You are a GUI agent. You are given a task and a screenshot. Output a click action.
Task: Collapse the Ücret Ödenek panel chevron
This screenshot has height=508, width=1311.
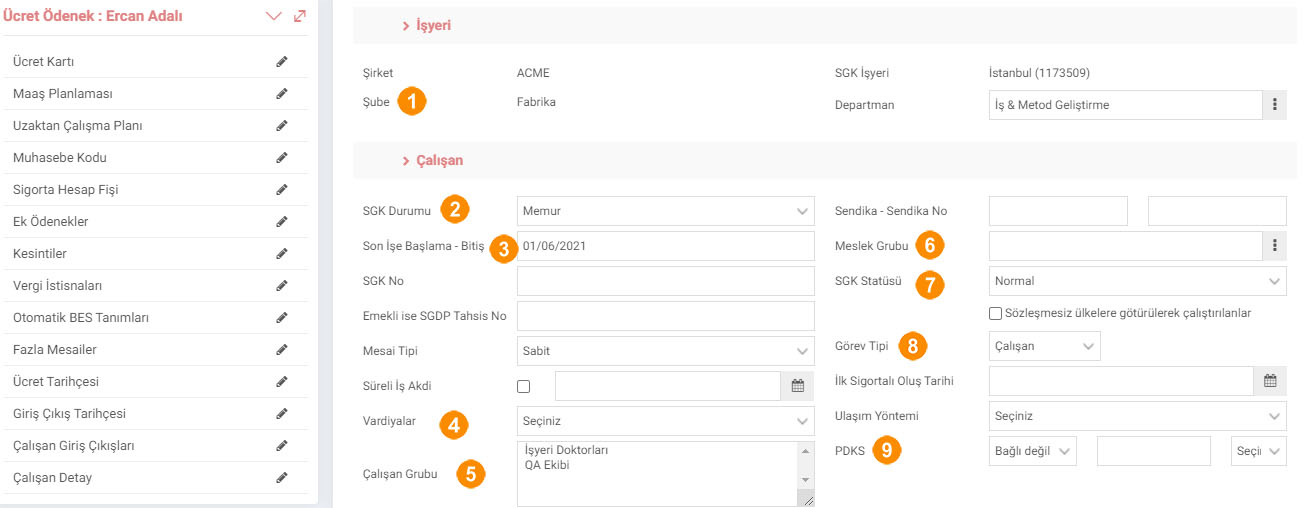(x=274, y=16)
